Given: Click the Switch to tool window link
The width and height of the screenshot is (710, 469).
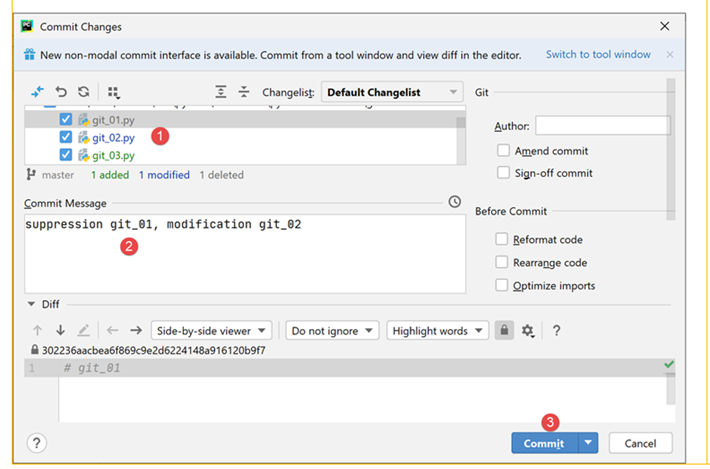Looking at the screenshot, I should point(598,55).
